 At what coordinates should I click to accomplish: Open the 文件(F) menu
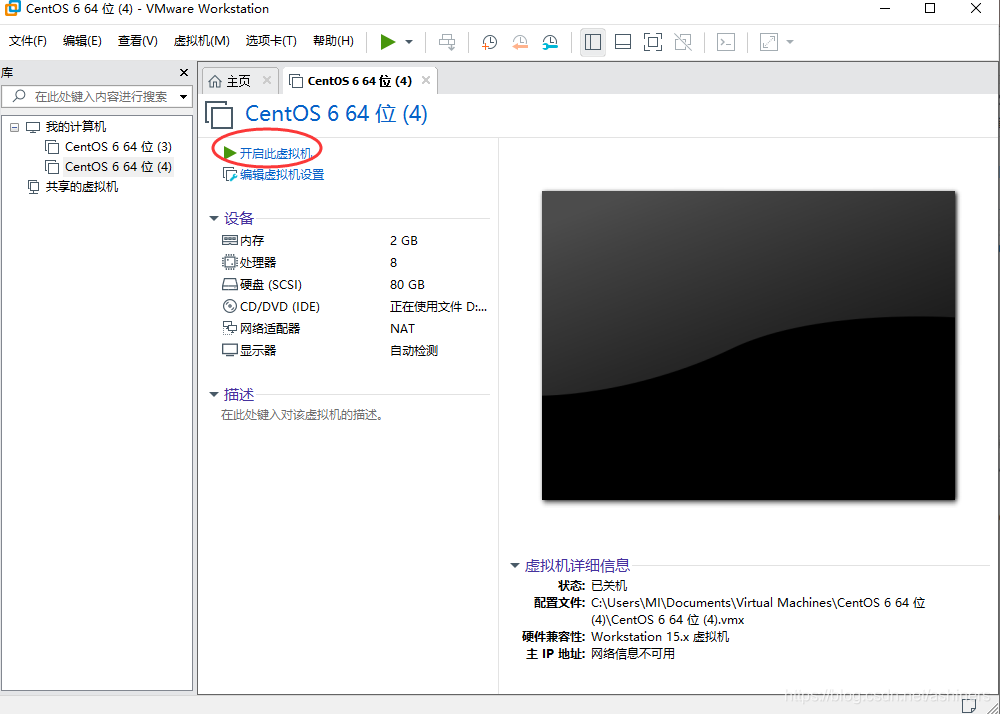point(28,41)
